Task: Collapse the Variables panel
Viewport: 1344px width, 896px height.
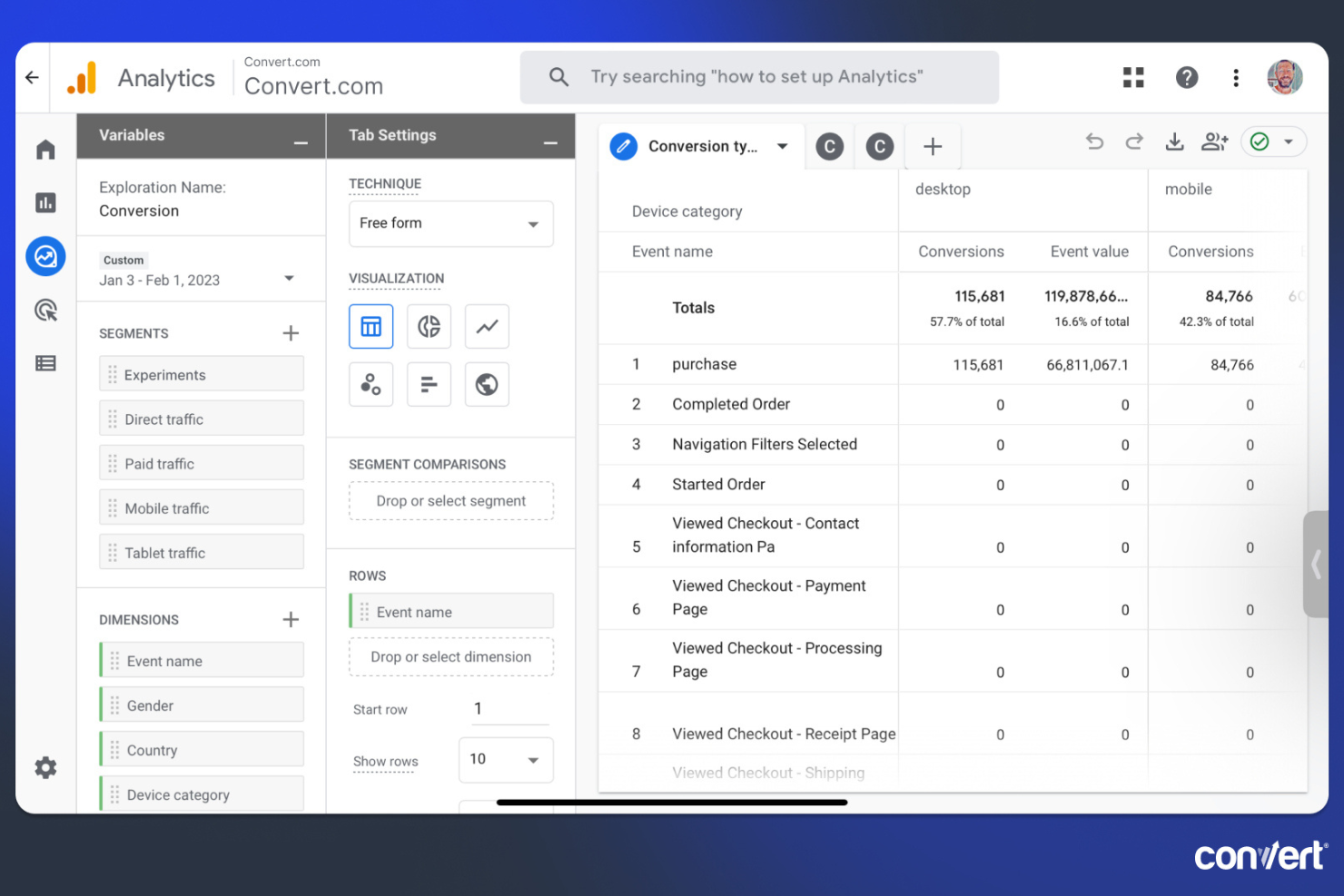Action: (299, 143)
